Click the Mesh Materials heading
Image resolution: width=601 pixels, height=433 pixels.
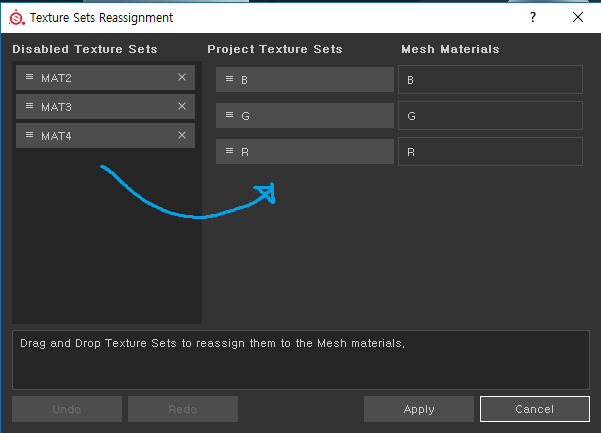click(x=450, y=49)
